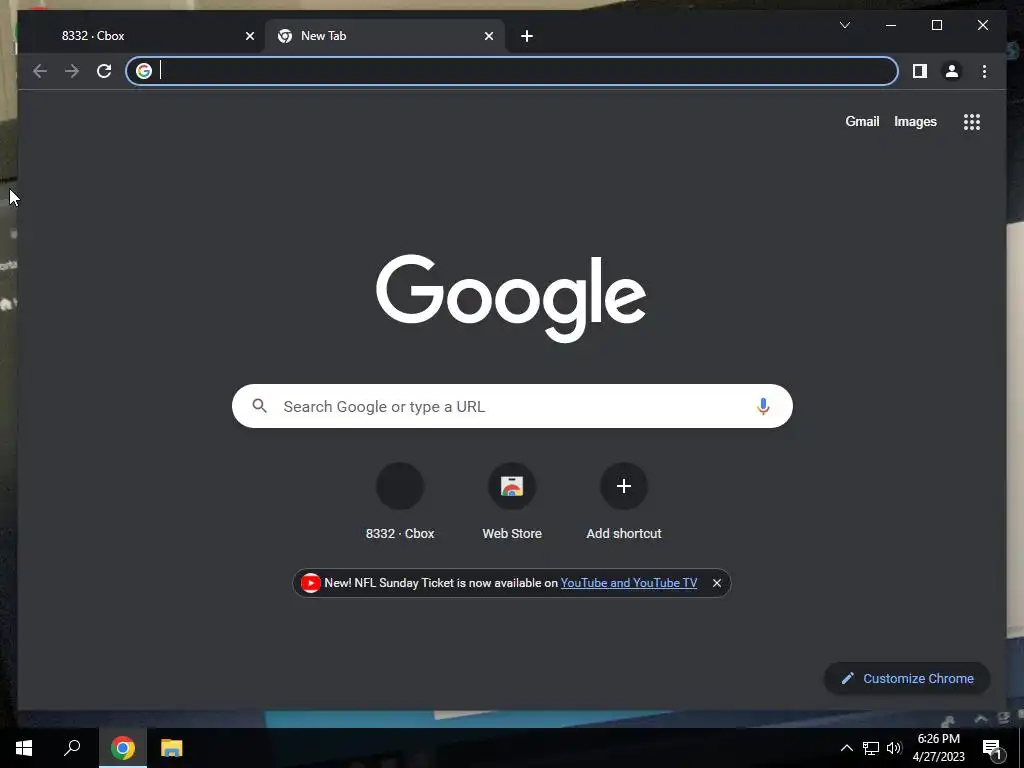Open the Windows Start menu
Viewport: 1024px width, 768px height.
pos(24,748)
